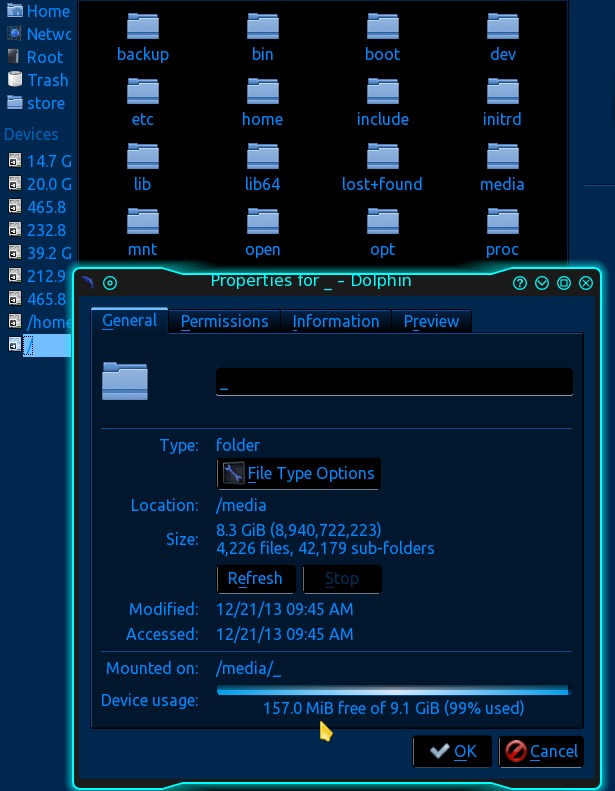This screenshot has height=791, width=615.
Task: Select the include folder
Action: [382, 103]
